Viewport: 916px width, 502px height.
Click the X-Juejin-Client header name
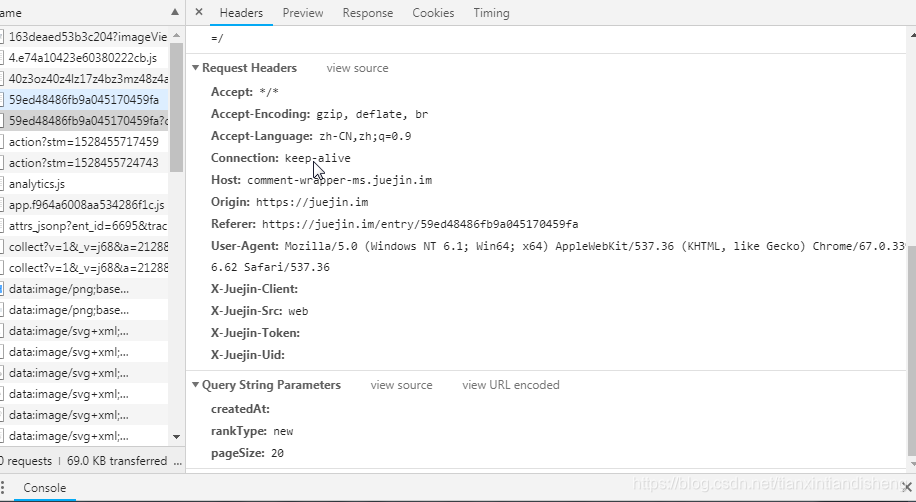tap(254, 289)
